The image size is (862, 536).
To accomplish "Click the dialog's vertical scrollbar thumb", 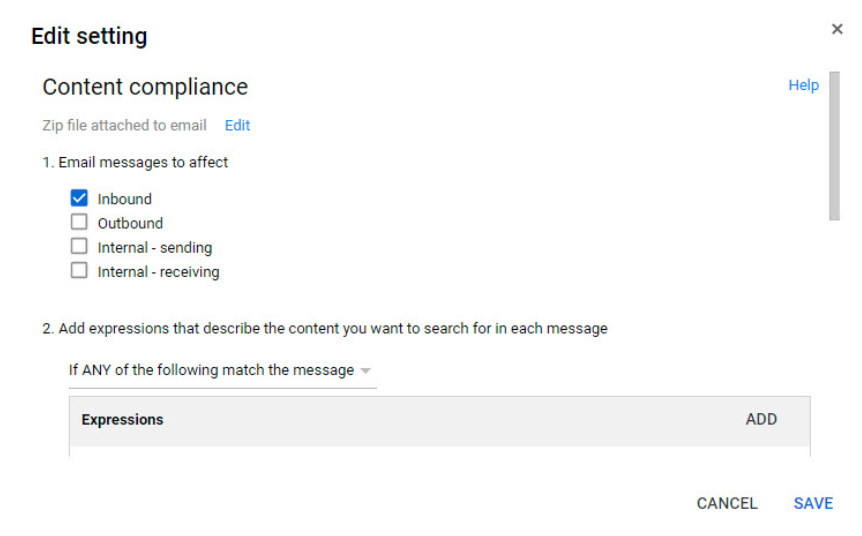I will 835,146.
